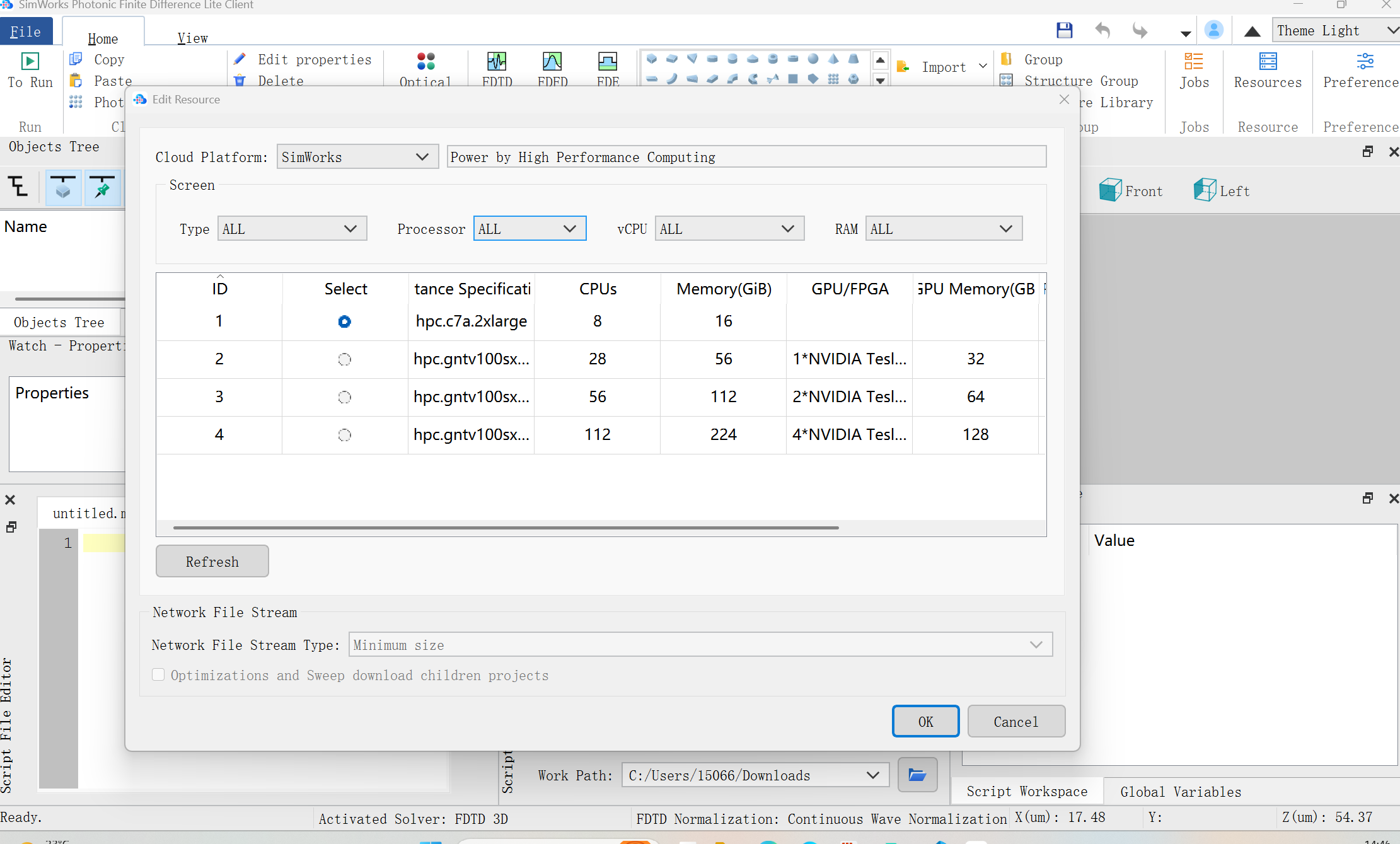This screenshot has height=844, width=1400.
Task: Switch to Front view cube
Action: tap(1110, 190)
